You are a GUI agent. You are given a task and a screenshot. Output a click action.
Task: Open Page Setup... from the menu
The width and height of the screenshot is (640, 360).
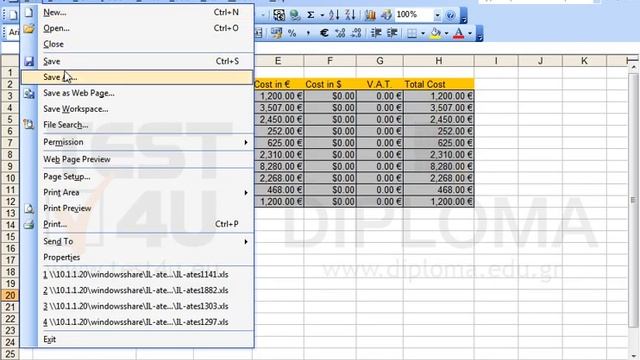(137, 176)
